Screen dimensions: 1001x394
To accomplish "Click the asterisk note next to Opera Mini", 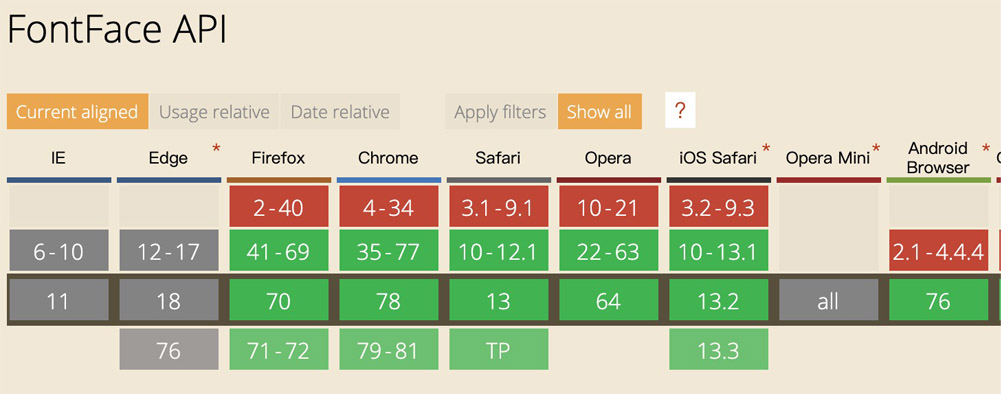I will point(876,150).
